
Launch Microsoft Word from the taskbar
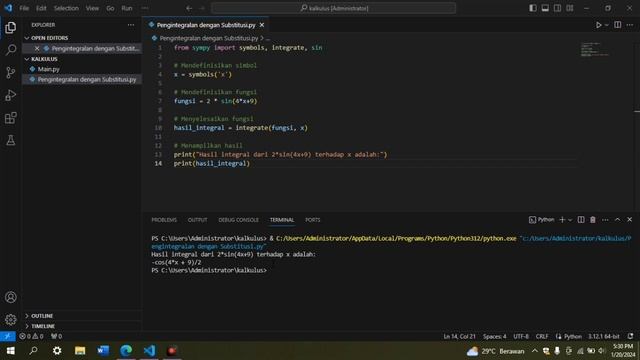(x=103, y=351)
